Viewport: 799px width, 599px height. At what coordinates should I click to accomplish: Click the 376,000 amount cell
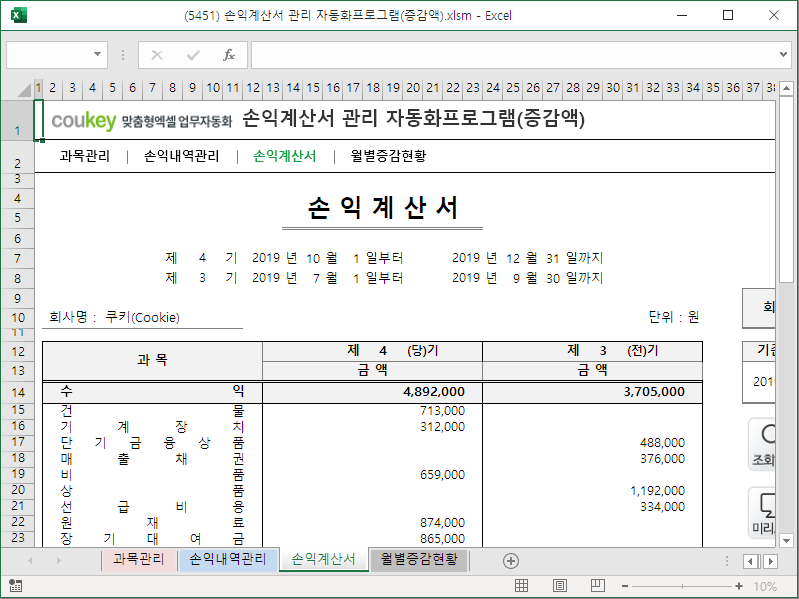coord(593,458)
